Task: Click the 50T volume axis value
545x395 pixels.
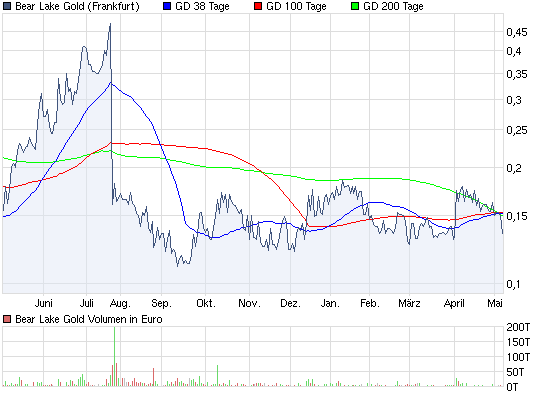Action: [515, 372]
